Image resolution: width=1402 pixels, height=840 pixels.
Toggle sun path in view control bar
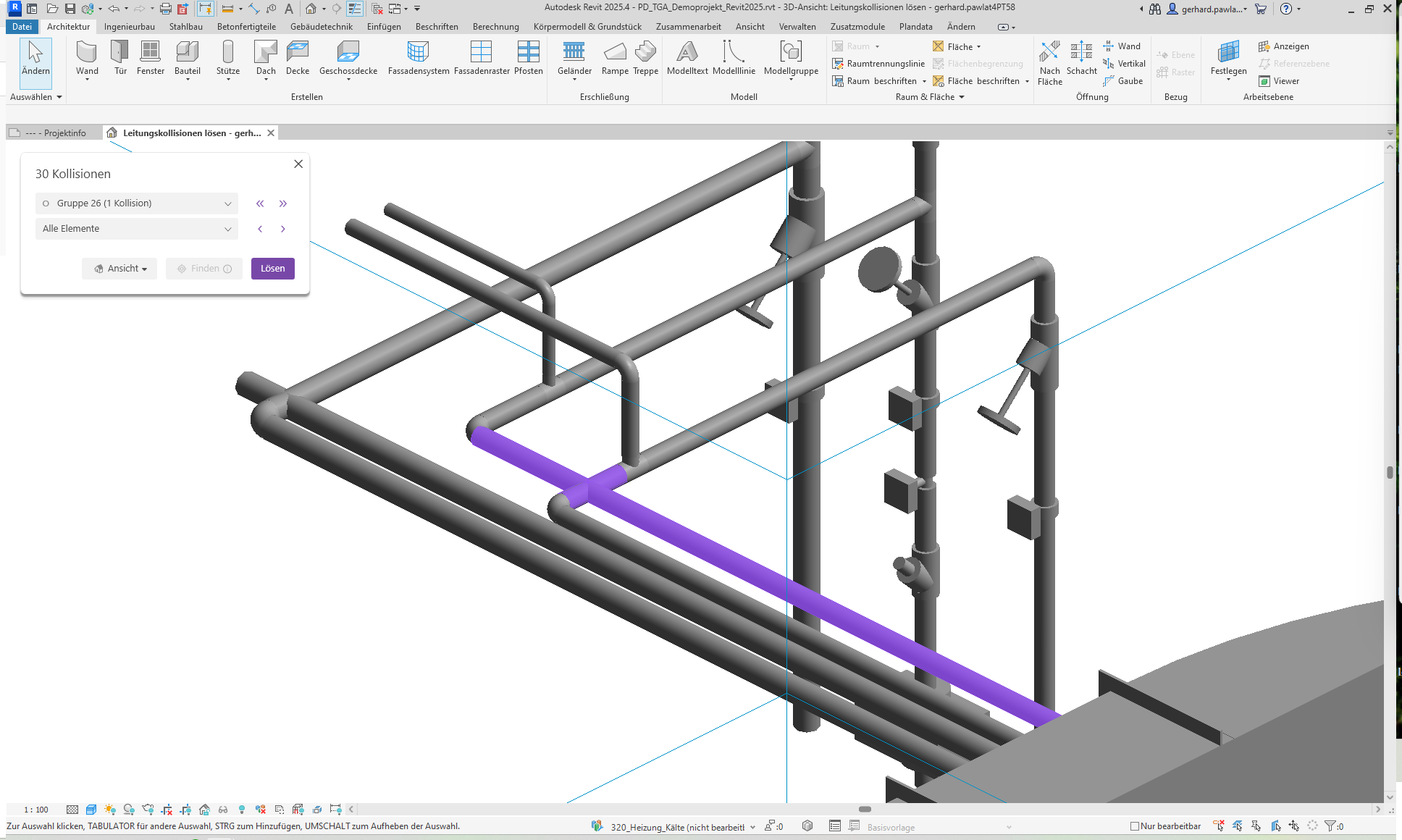[110, 810]
